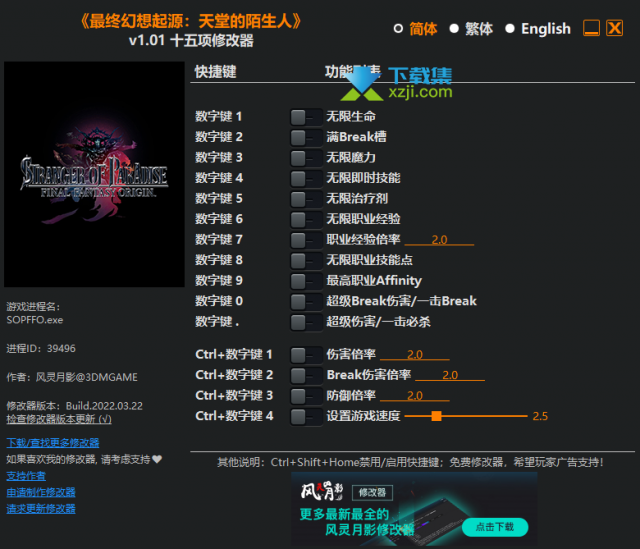Turn on 最高职业Affinity toggle
The image size is (640, 549).
306,281
